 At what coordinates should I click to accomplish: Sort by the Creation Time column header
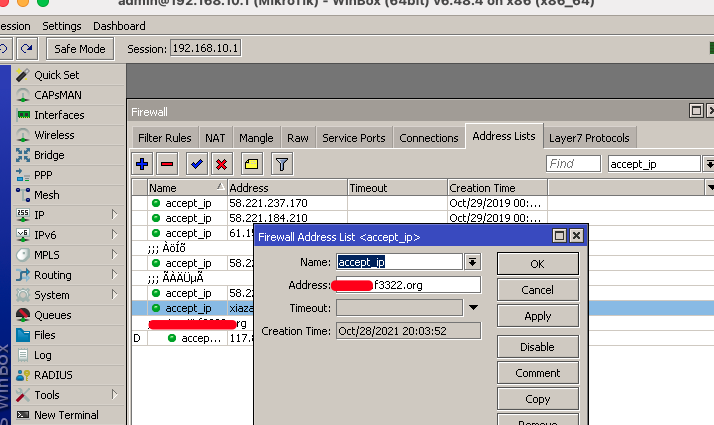(498, 188)
